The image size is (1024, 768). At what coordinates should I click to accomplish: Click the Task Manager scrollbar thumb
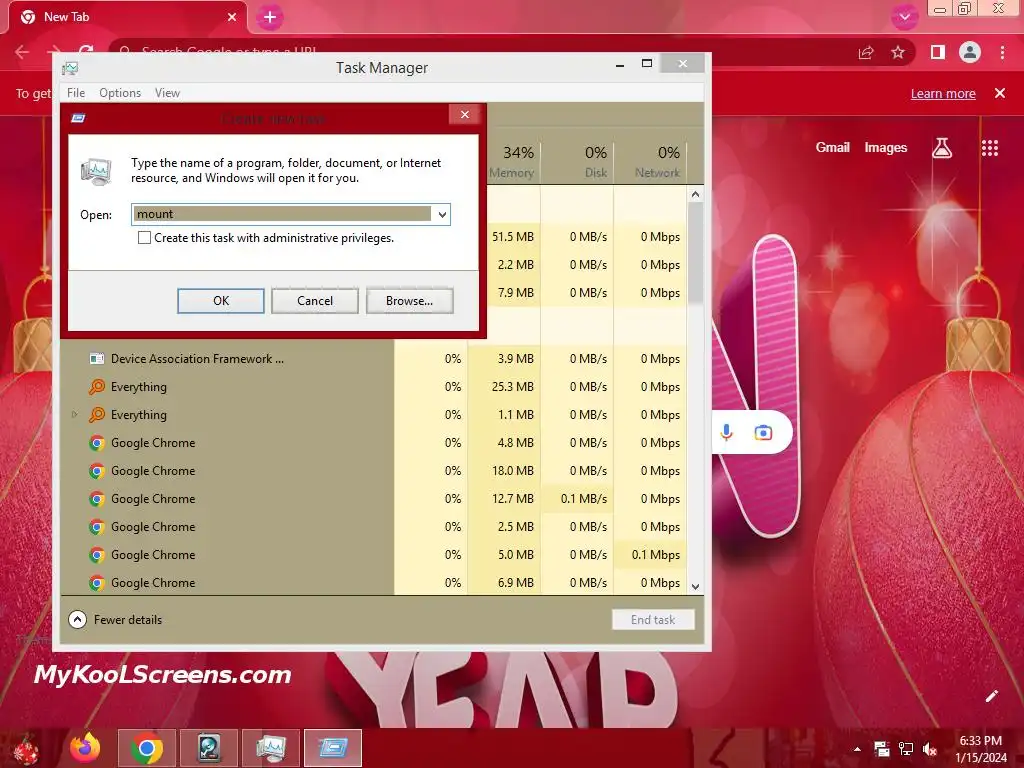click(x=696, y=253)
